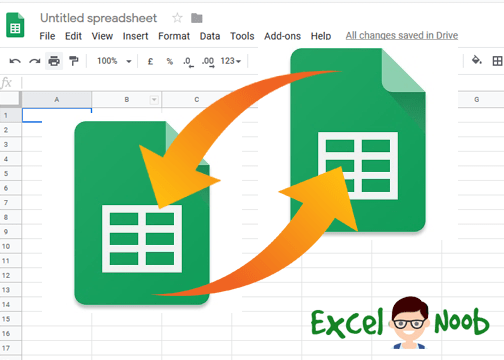Format as currency with pound icon
504x360 pixels.
pos(150,61)
